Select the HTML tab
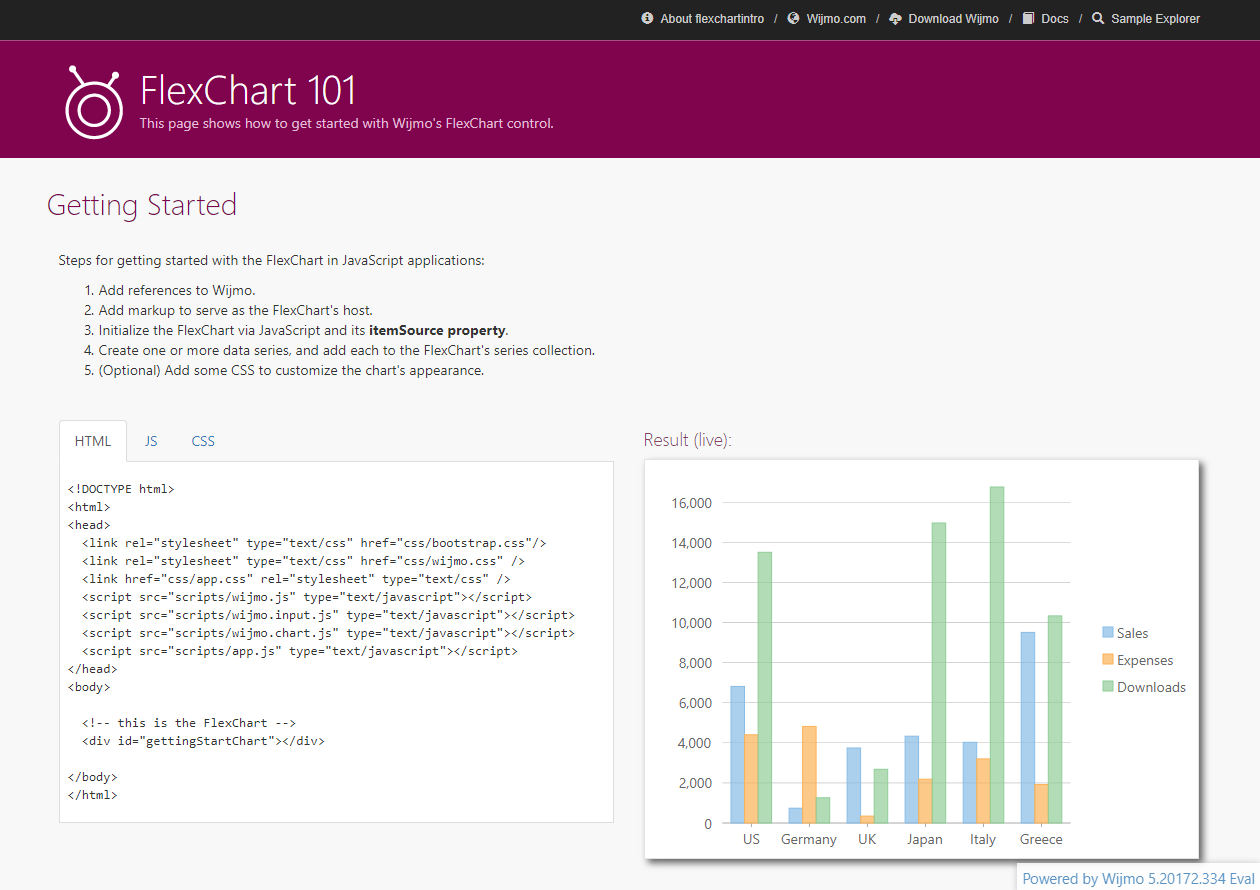 93,441
